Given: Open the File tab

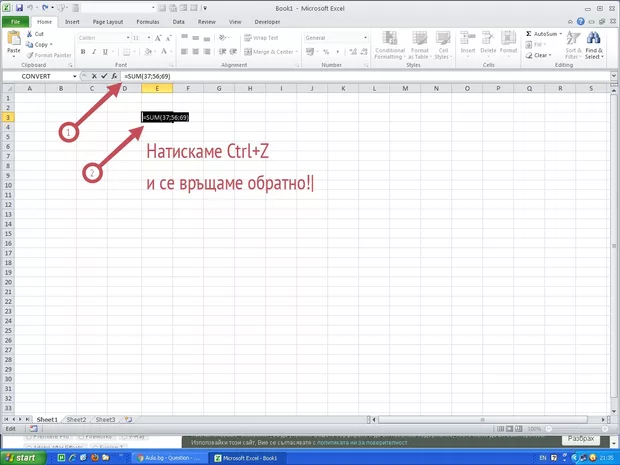Looking at the screenshot, I should click(15, 22).
